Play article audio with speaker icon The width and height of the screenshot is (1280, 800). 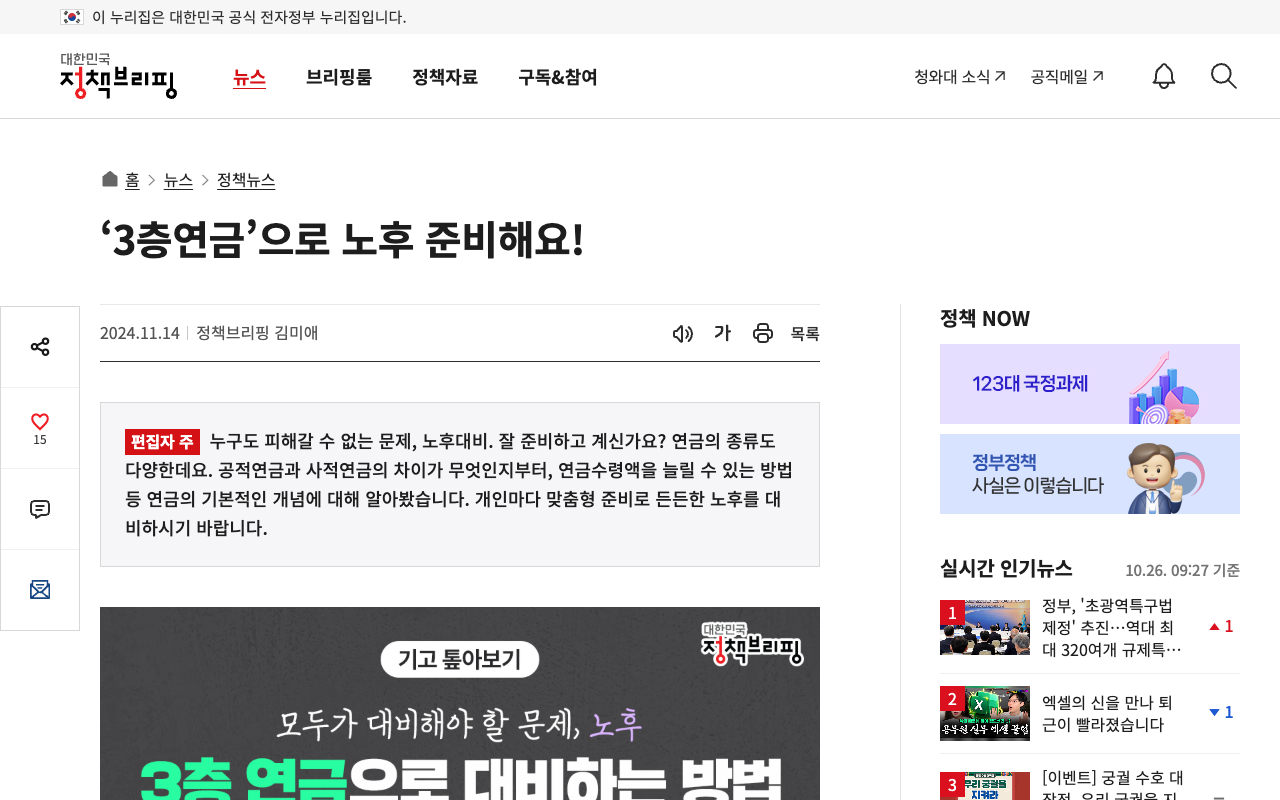[683, 333]
